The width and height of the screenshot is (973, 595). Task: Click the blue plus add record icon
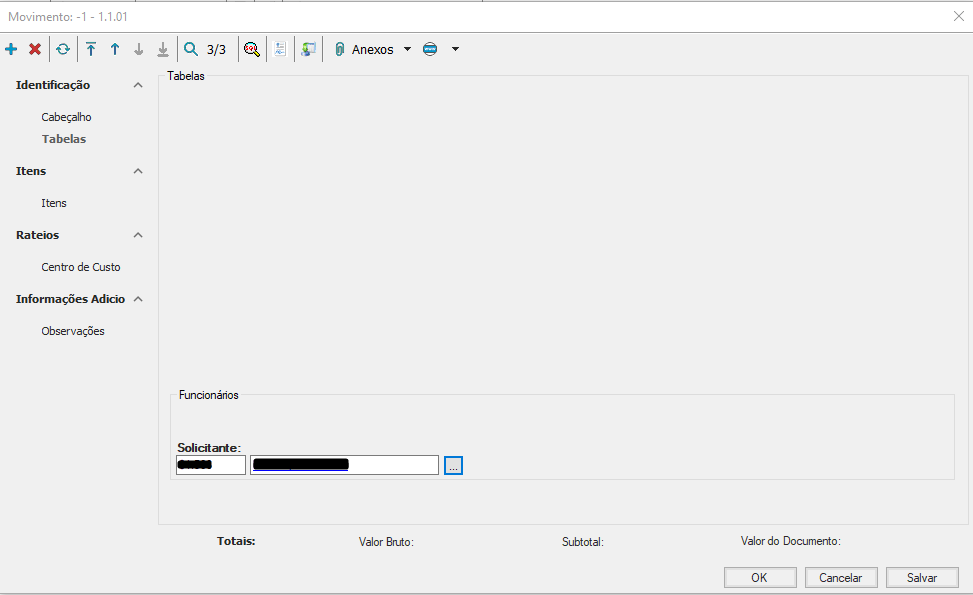[x=11, y=49]
